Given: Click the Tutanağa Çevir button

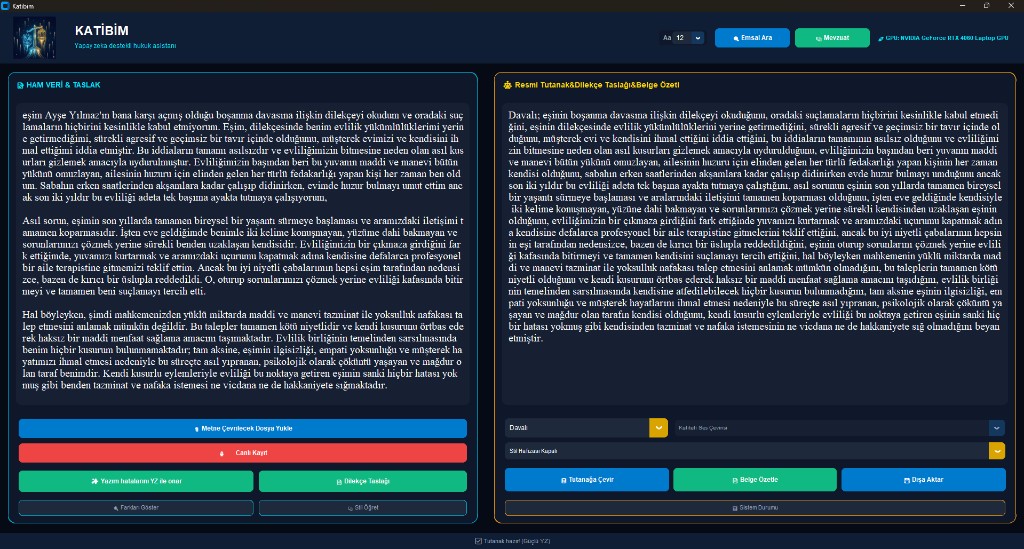Looking at the screenshot, I should click(x=586, y=479).
